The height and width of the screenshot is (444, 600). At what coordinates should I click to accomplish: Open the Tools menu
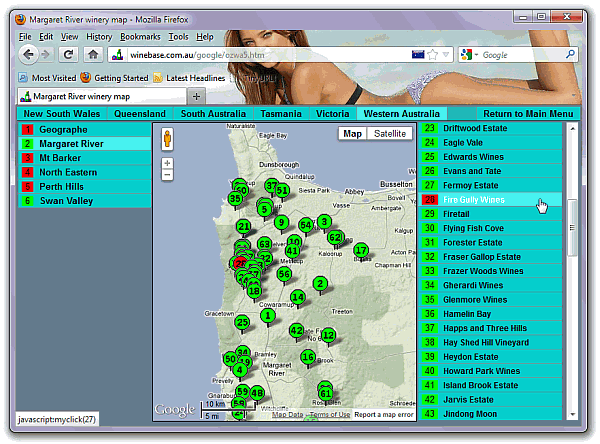point(178,37)
